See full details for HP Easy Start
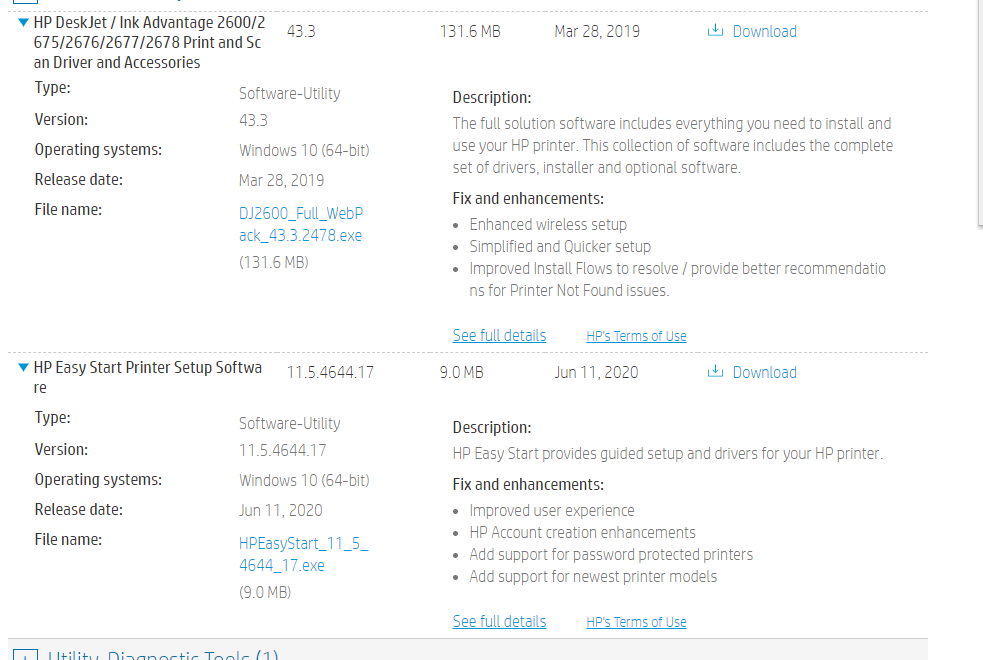This screenshot has width=983, height=660. [x=499, y=621]
